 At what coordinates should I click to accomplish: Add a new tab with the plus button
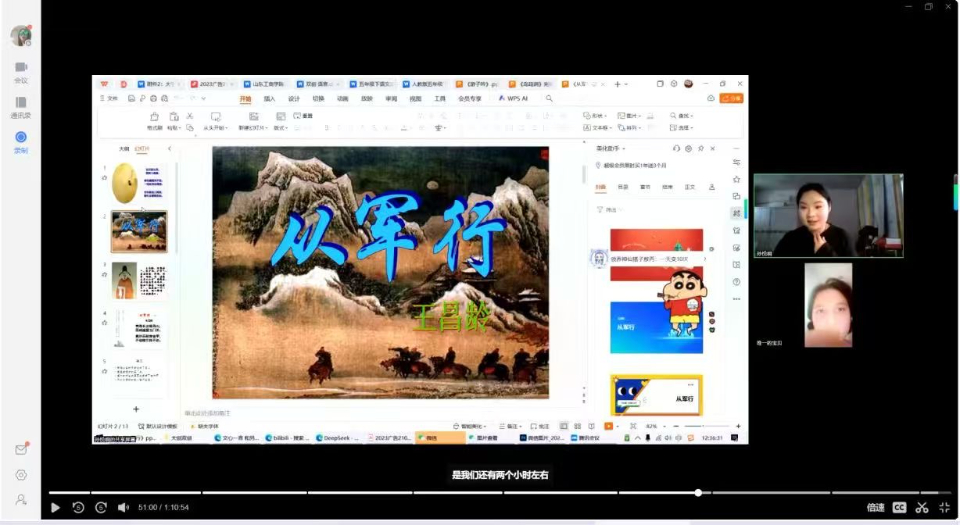[x=617, y=84]
